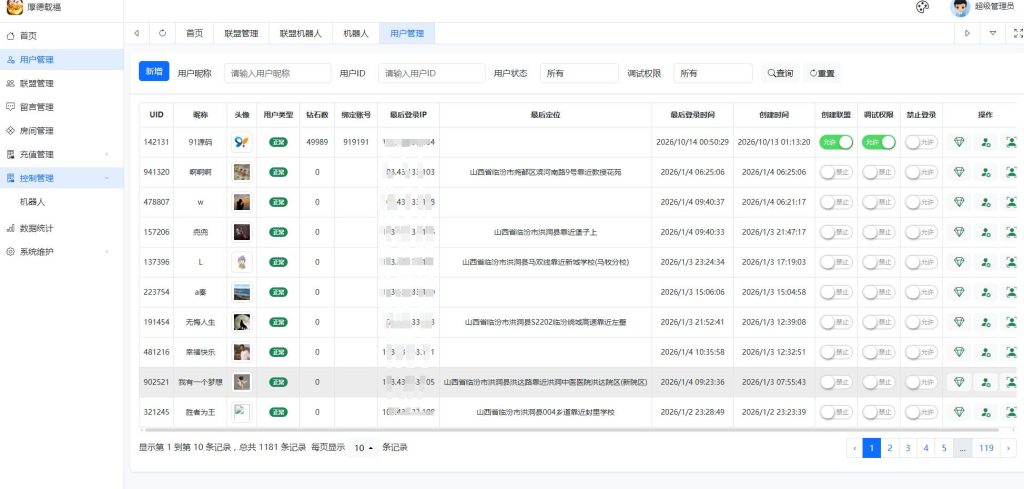This screenshot has height=489, width=1024.
Task: Go to last page 119
Action: pos(986,448)
